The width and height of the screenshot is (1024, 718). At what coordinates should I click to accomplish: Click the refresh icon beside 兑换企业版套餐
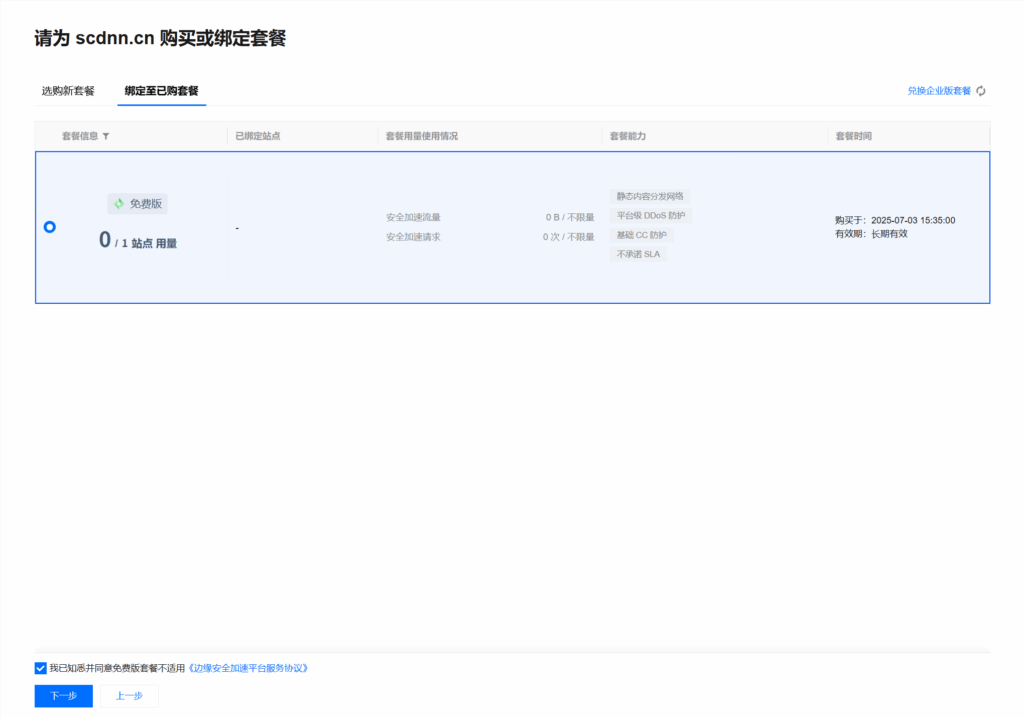tap(981, 91)
